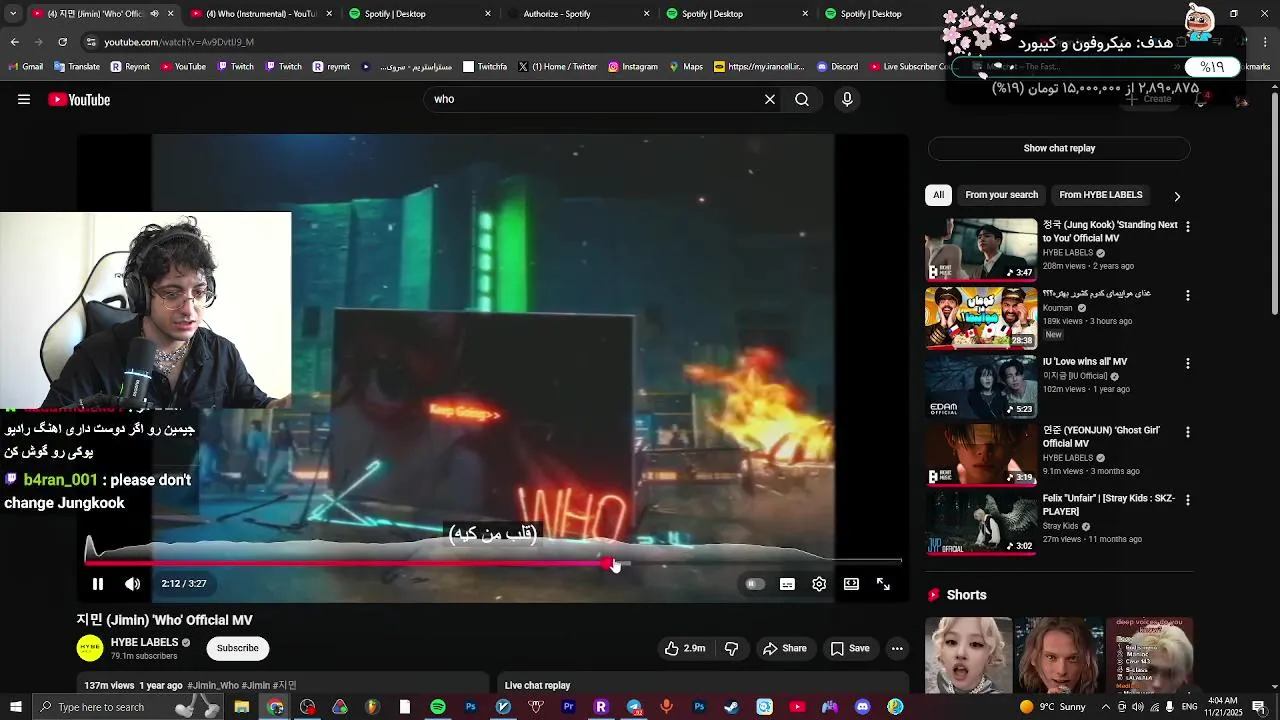Click the Windows taskbar search box
1280x720 pixels.
128,707
